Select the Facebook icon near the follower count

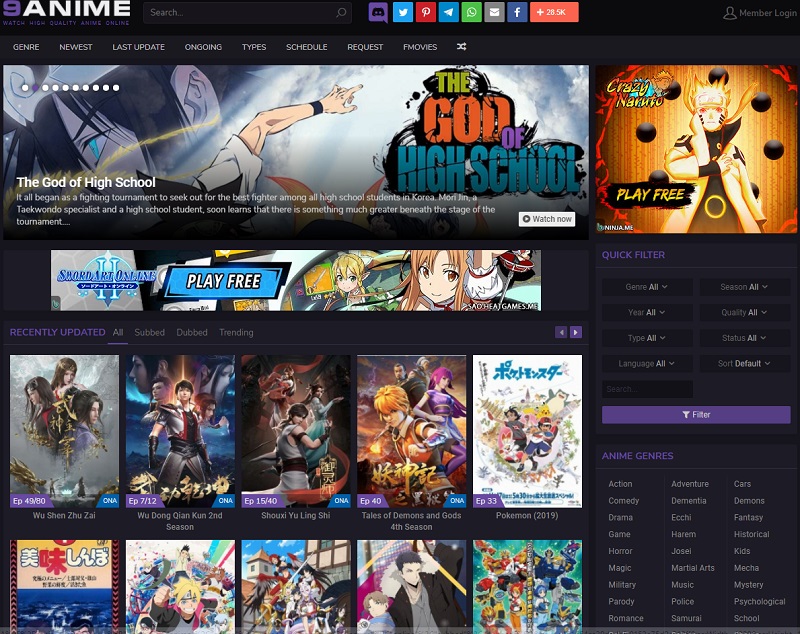pyautogui.click(x=518, y=13)
